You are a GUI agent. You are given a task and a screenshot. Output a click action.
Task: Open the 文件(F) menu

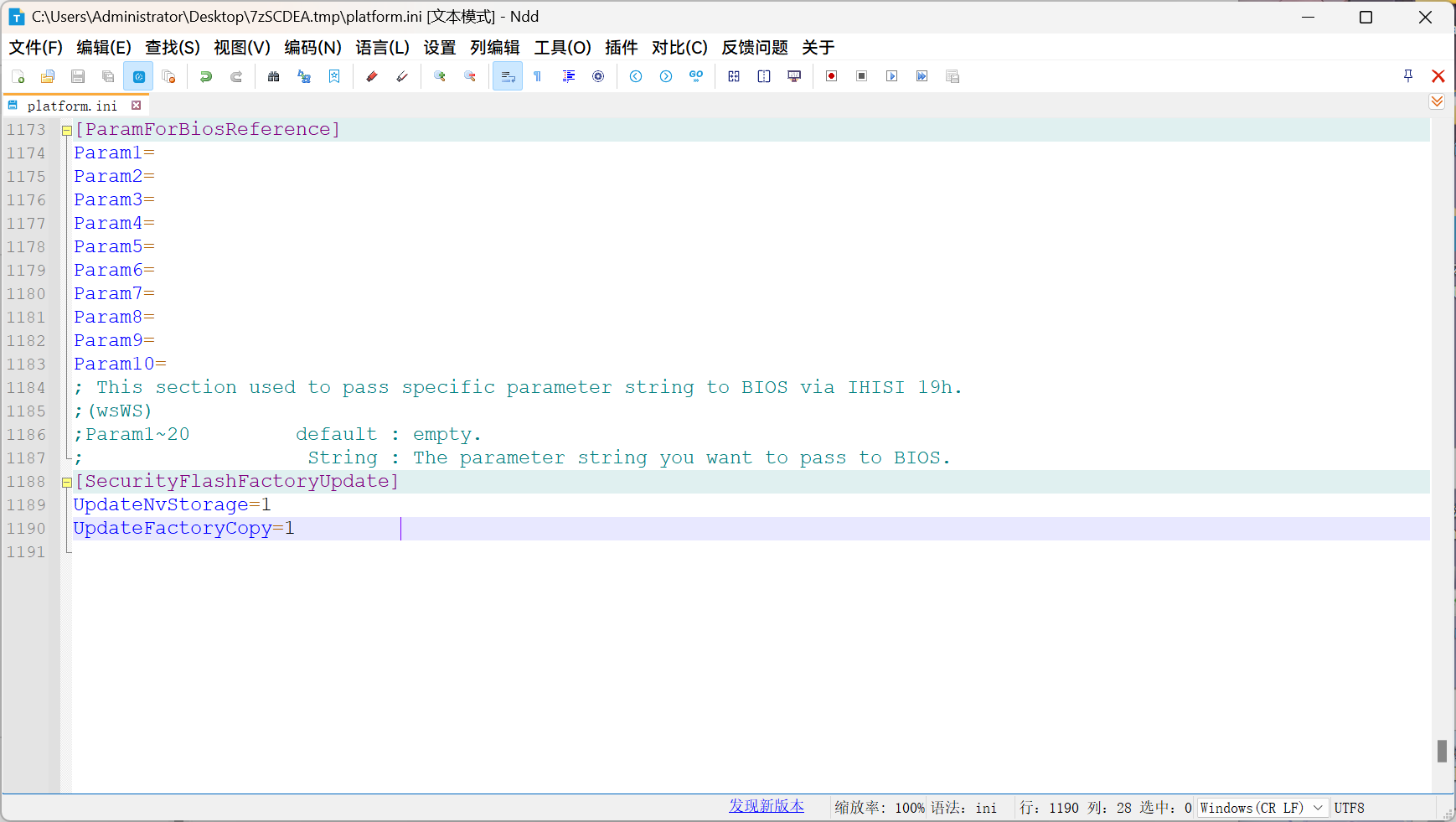(x=36, y=48)
